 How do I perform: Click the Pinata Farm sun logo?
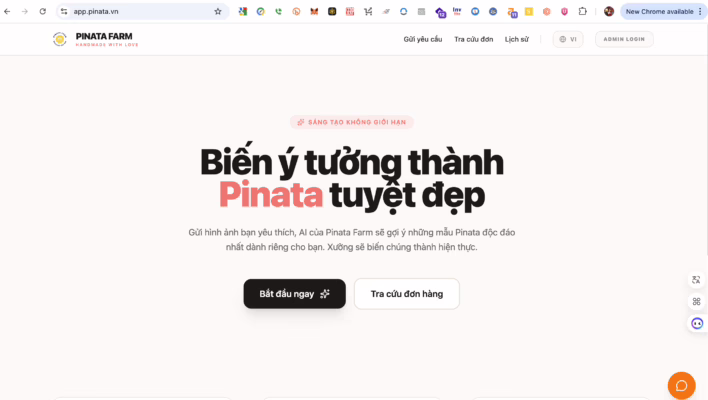click(x=60, y=39)
